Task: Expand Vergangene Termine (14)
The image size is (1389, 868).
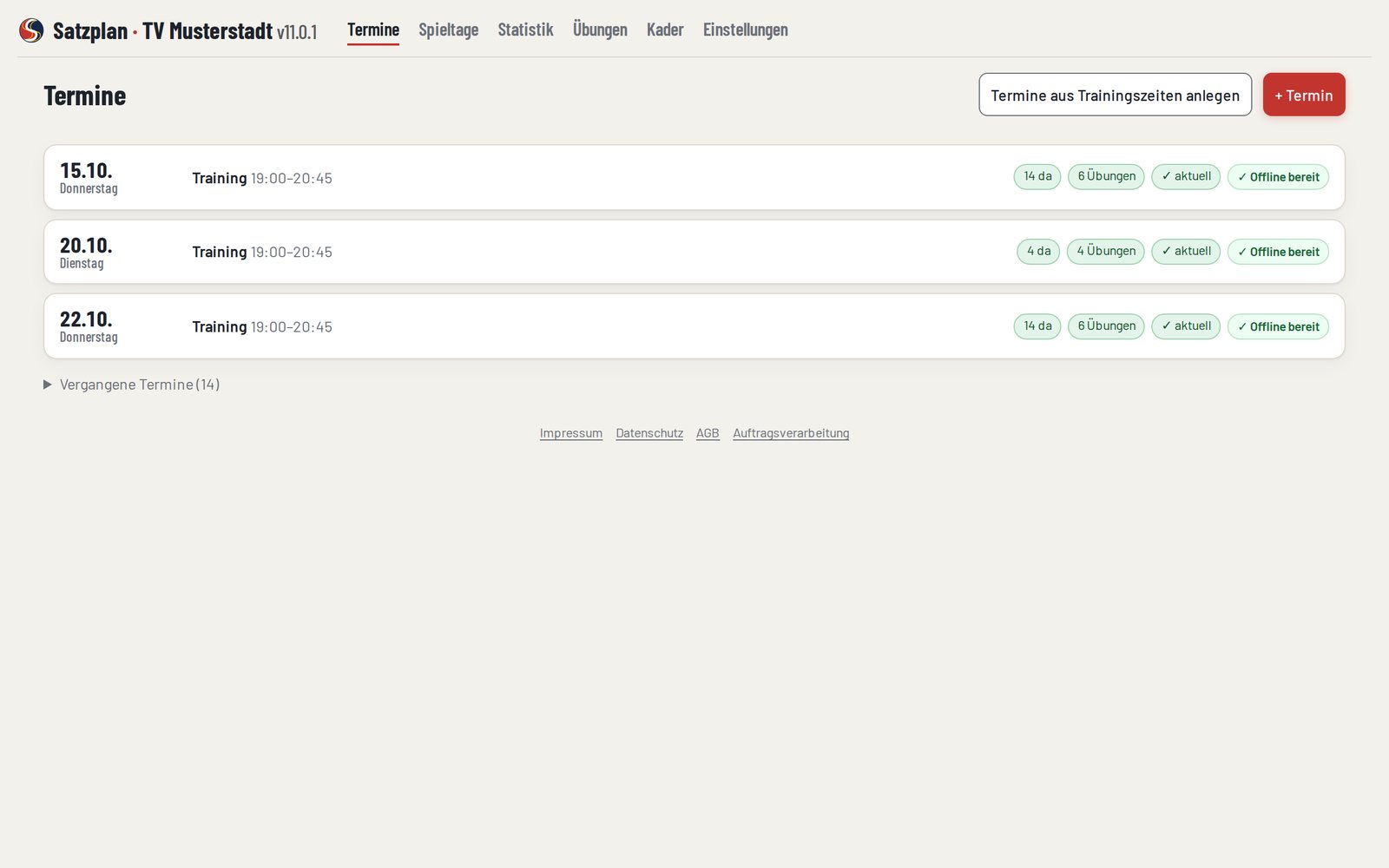Action: (x=132, y=385)
